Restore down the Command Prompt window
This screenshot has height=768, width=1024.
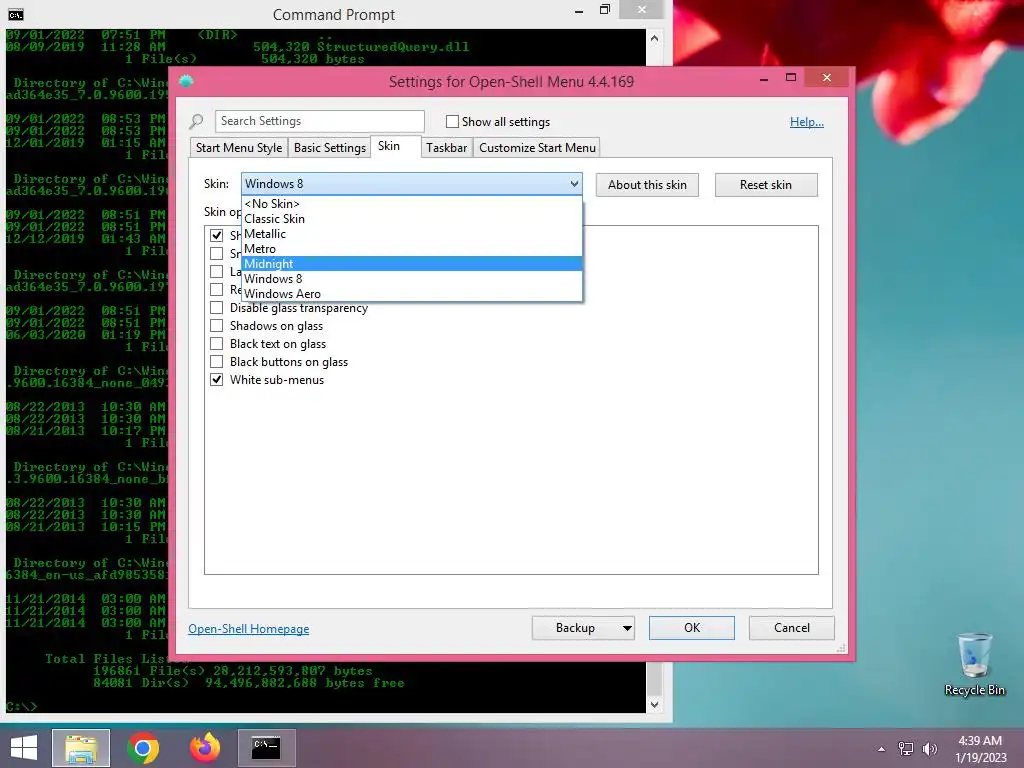click(x=605, y=10)
